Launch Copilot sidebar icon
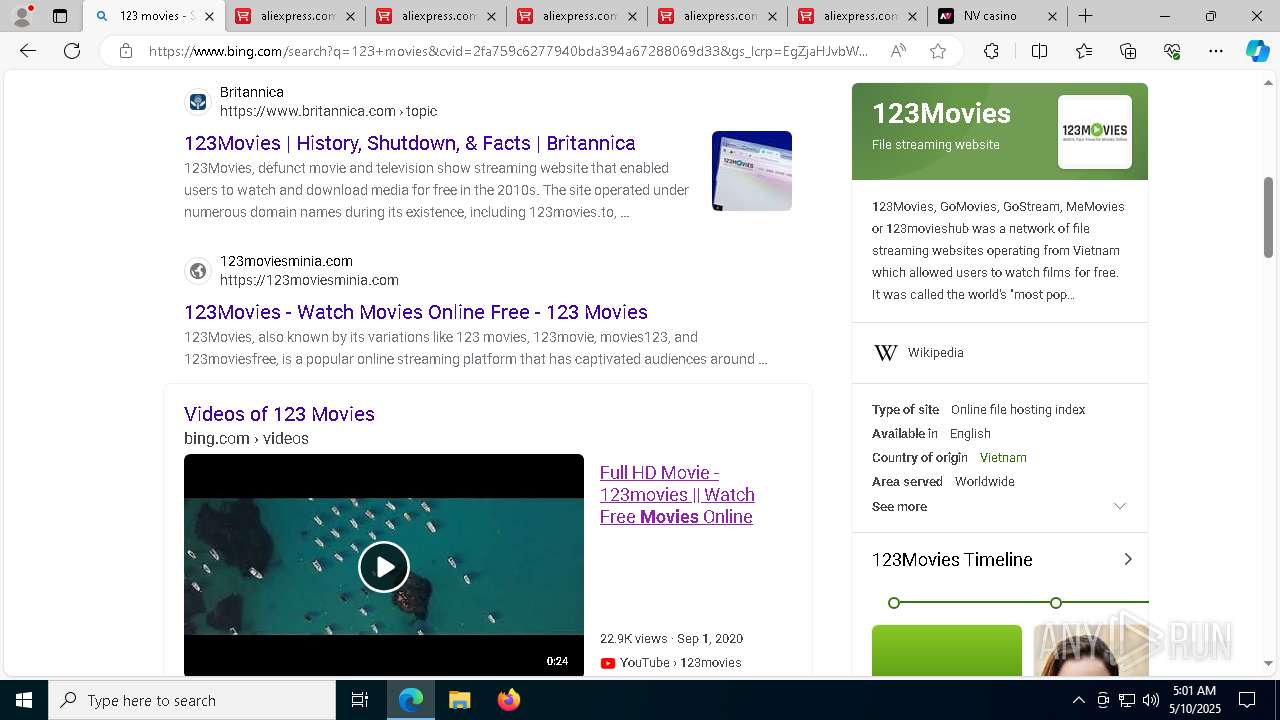This screenshot has height=720, width=1280. [1257, 51]
